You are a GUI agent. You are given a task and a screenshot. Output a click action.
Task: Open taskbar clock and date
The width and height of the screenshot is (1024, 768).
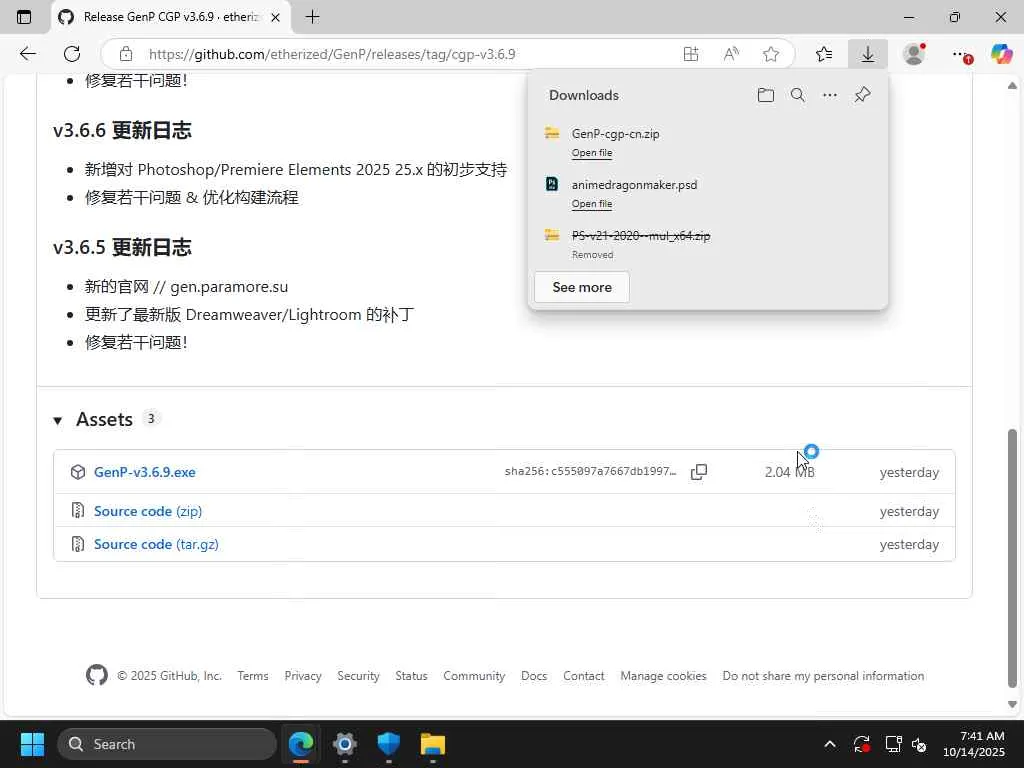pyautogui.click(x=974, y=744)
